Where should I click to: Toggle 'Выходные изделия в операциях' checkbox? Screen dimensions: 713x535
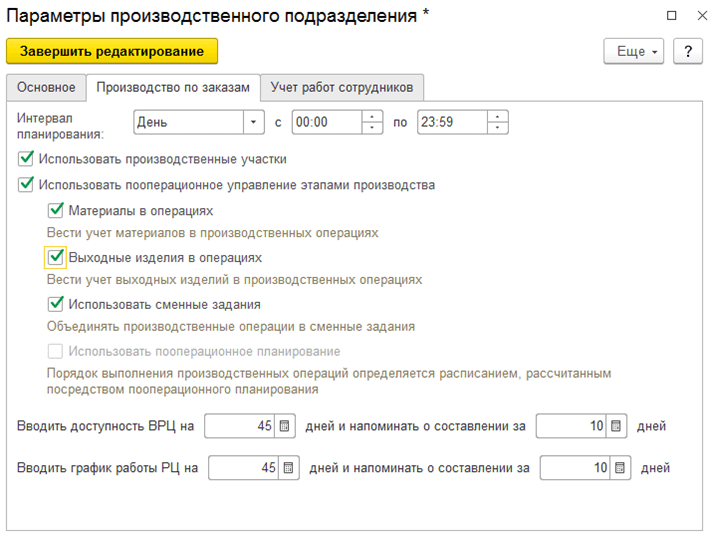click(56, 257)
